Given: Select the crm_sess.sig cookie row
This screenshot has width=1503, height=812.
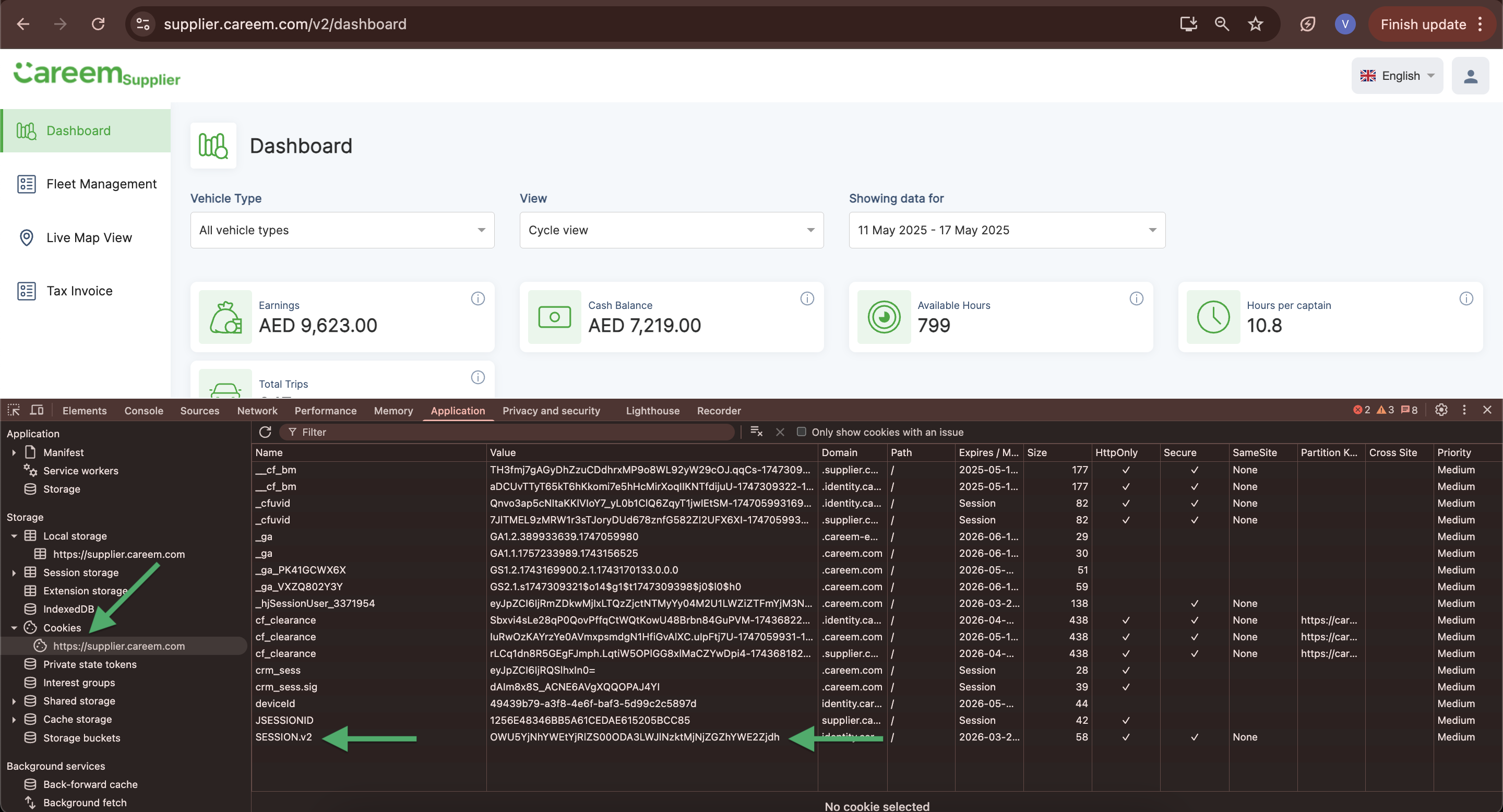Looking at the screenshot, I should click(x=876, y=687).
